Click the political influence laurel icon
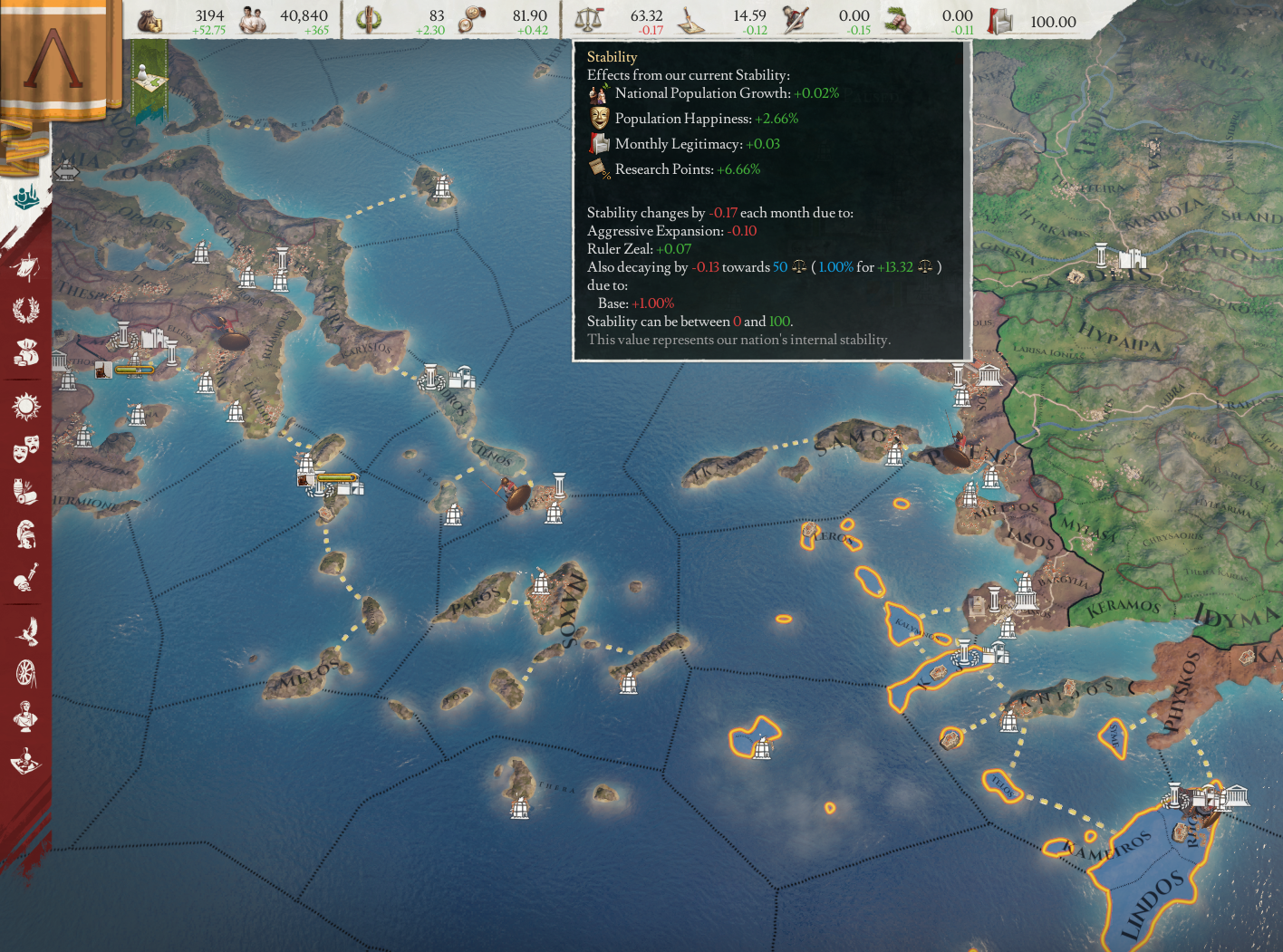Image resolution: width=1283 pixels, height=952 pixels. (368, 20)
